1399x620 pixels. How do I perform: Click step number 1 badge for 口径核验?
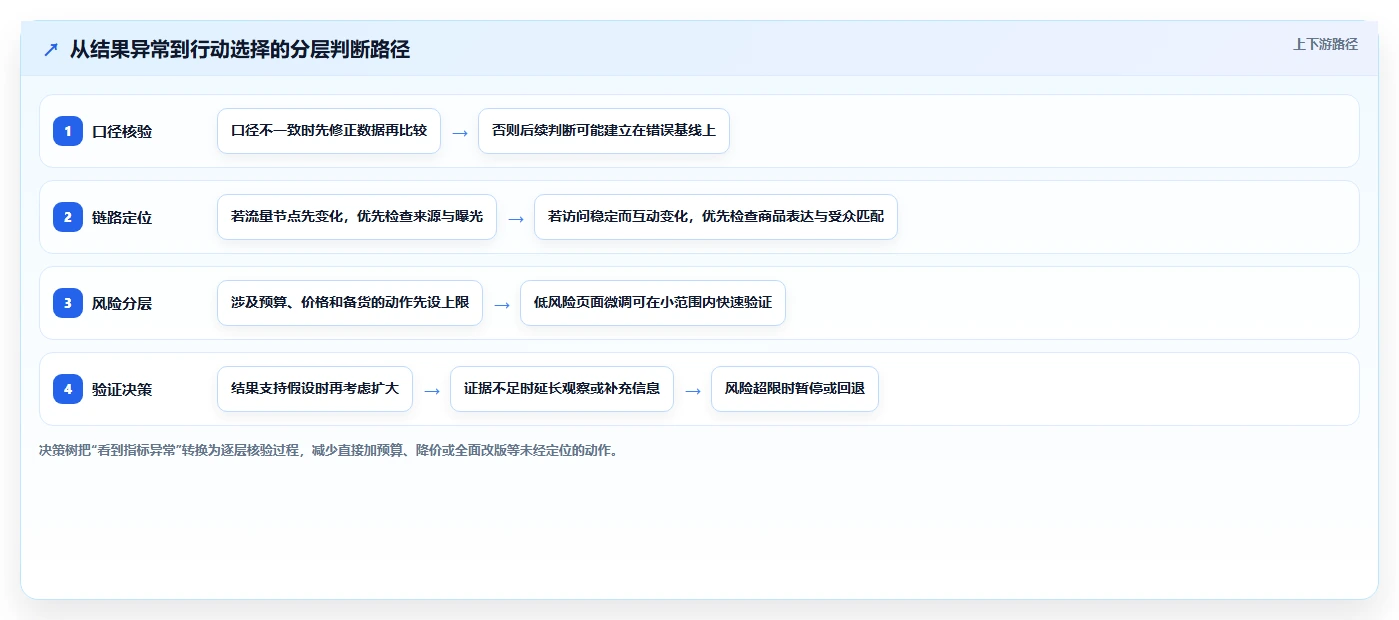(68, 131)
